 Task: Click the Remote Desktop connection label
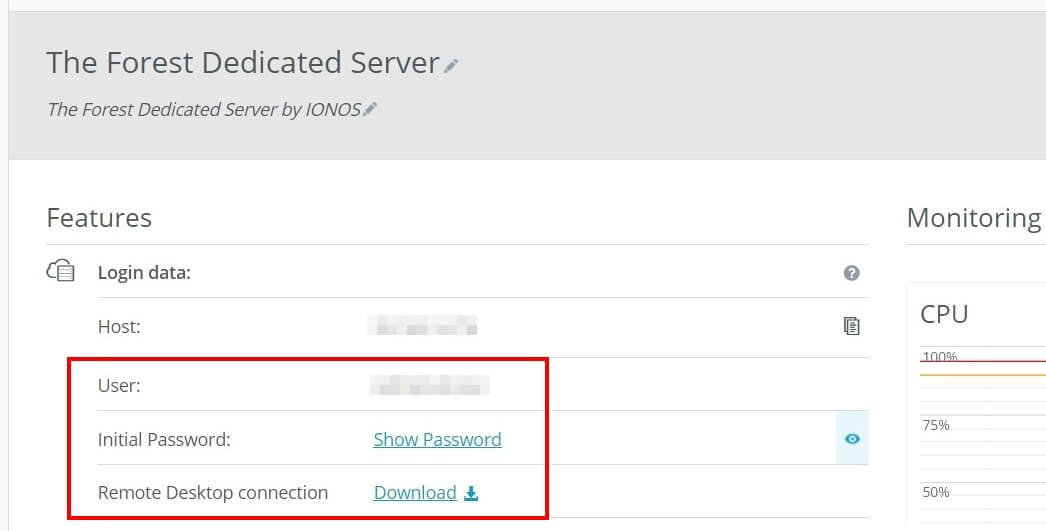click(213, 493)
